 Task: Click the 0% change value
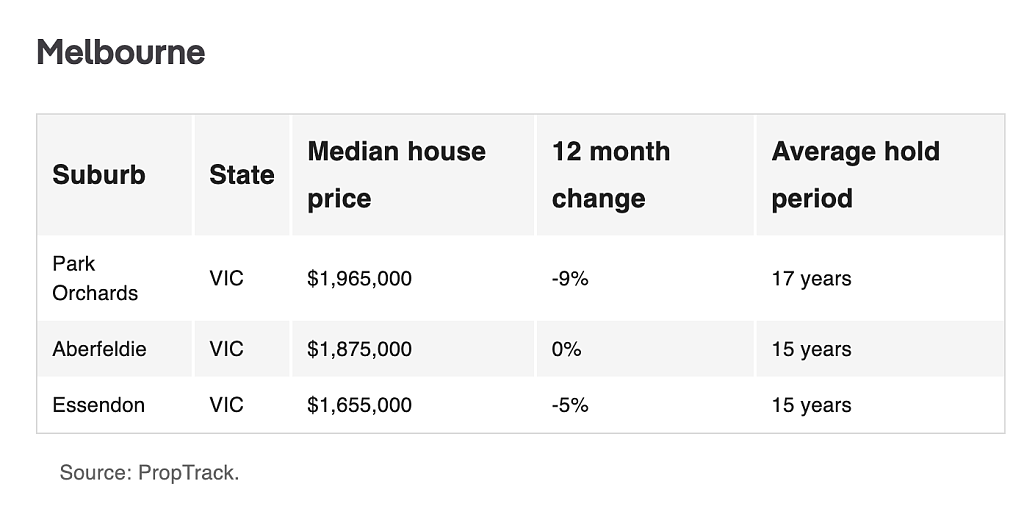(566, 349)
